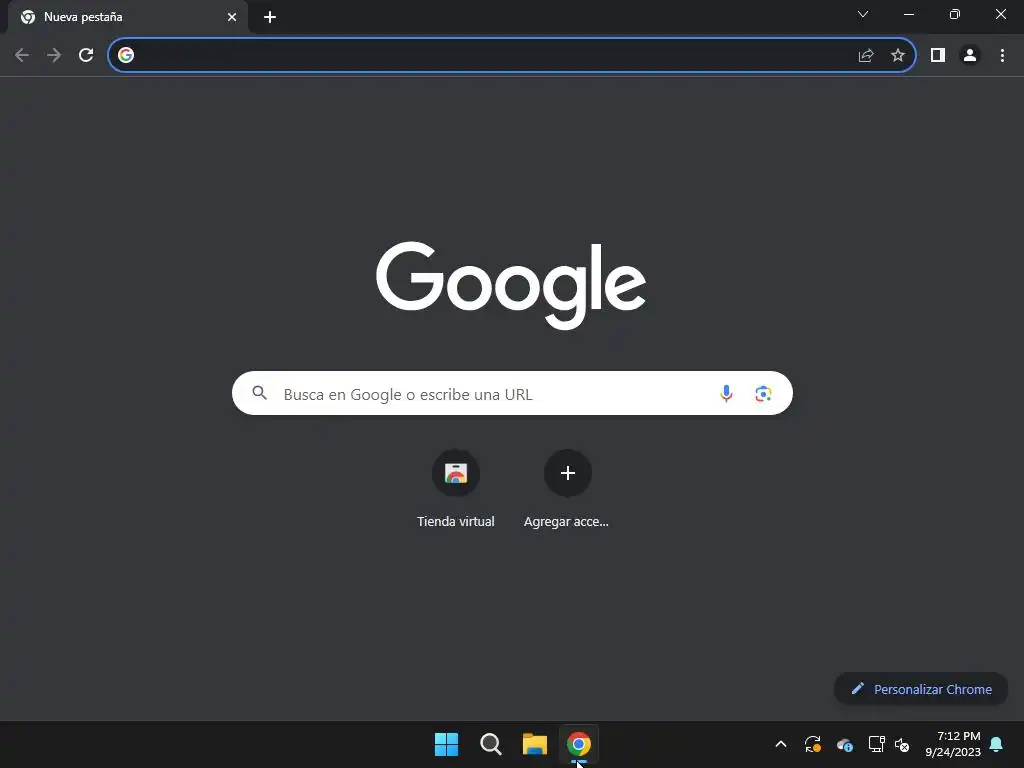This screenshot has height=768, width=1024.
Task: Go back using the back arrow
Action: pyautogui.click(x=22, y=55)
